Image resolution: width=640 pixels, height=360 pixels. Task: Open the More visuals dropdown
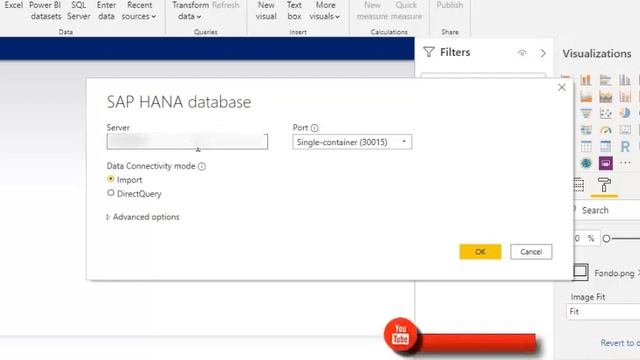click(x=324, y=11)
